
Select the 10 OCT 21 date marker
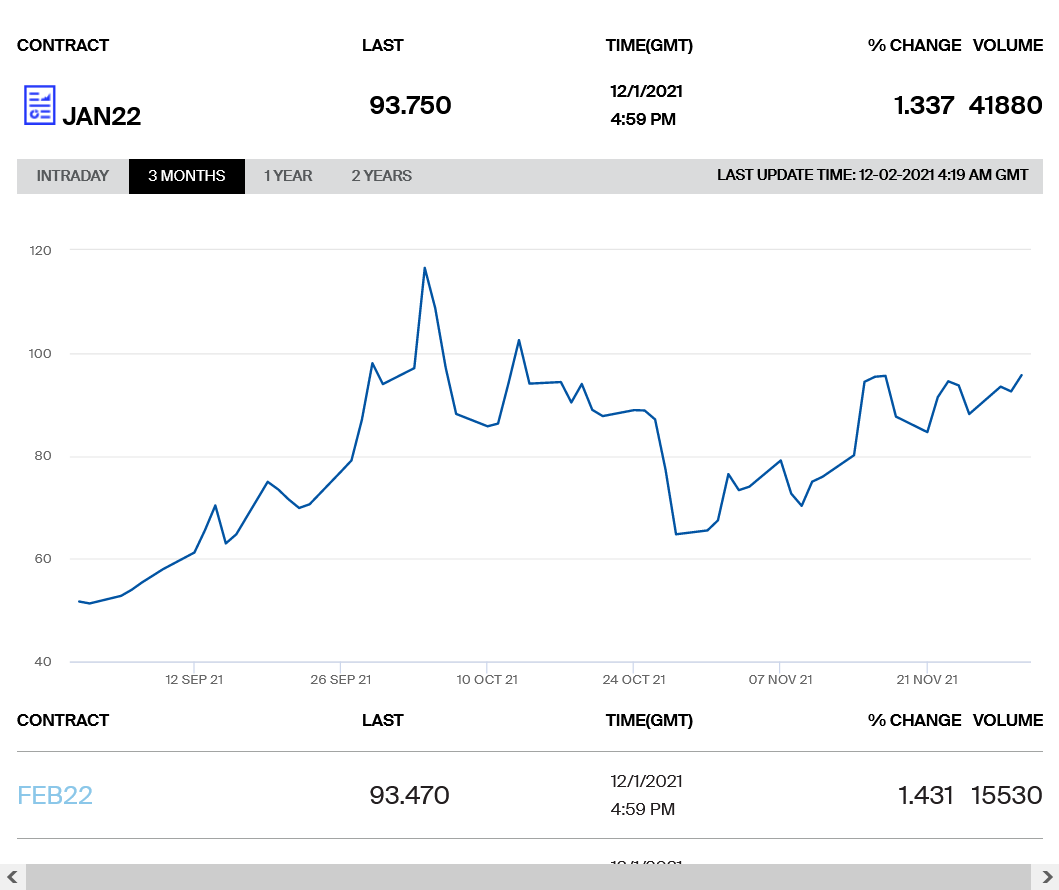[x=487, y=680]
